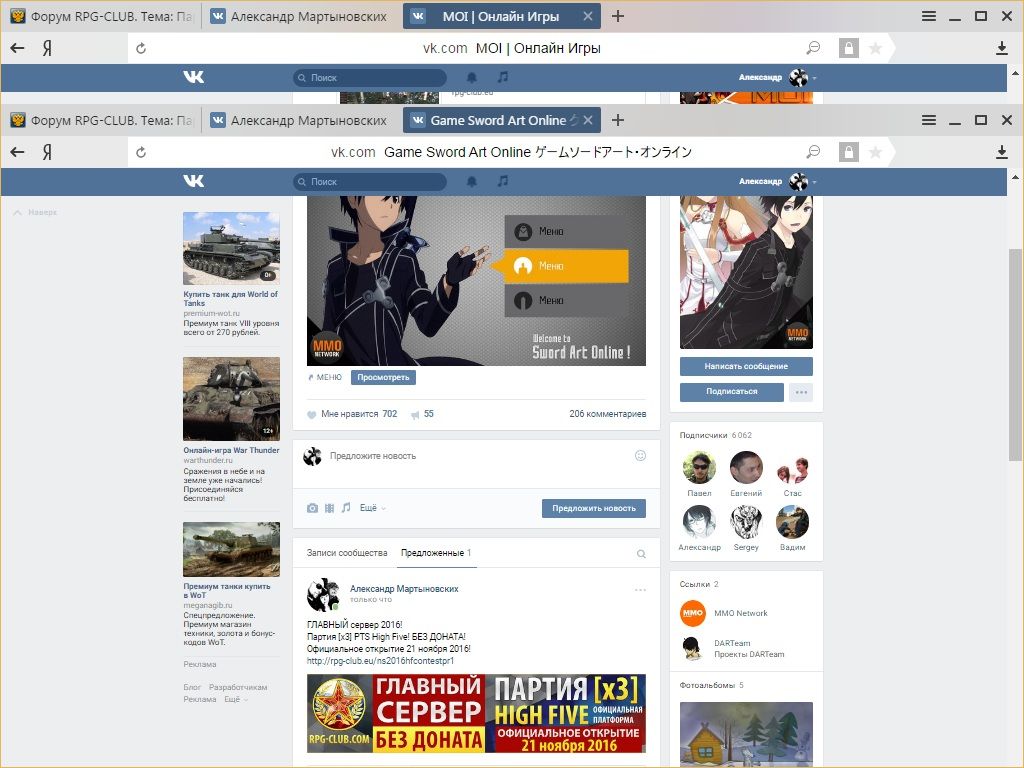The image size is (1024, 768).
Task: Open notifications bell in rear VK header
Action: (472, 78)
